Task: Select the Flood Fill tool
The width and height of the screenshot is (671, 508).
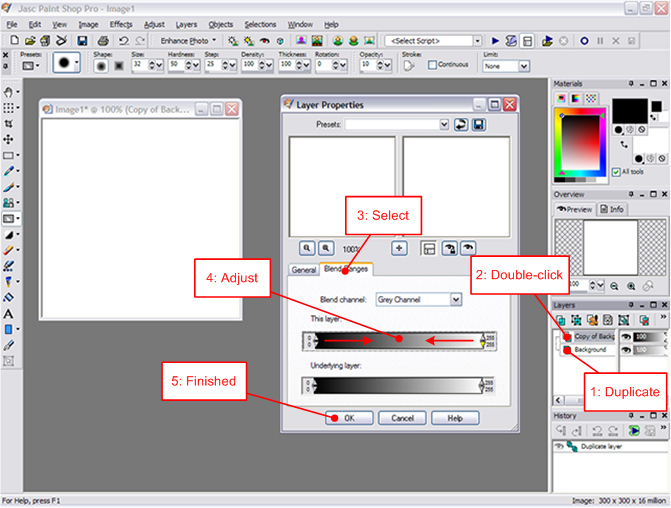Action: tap(8, 297)
